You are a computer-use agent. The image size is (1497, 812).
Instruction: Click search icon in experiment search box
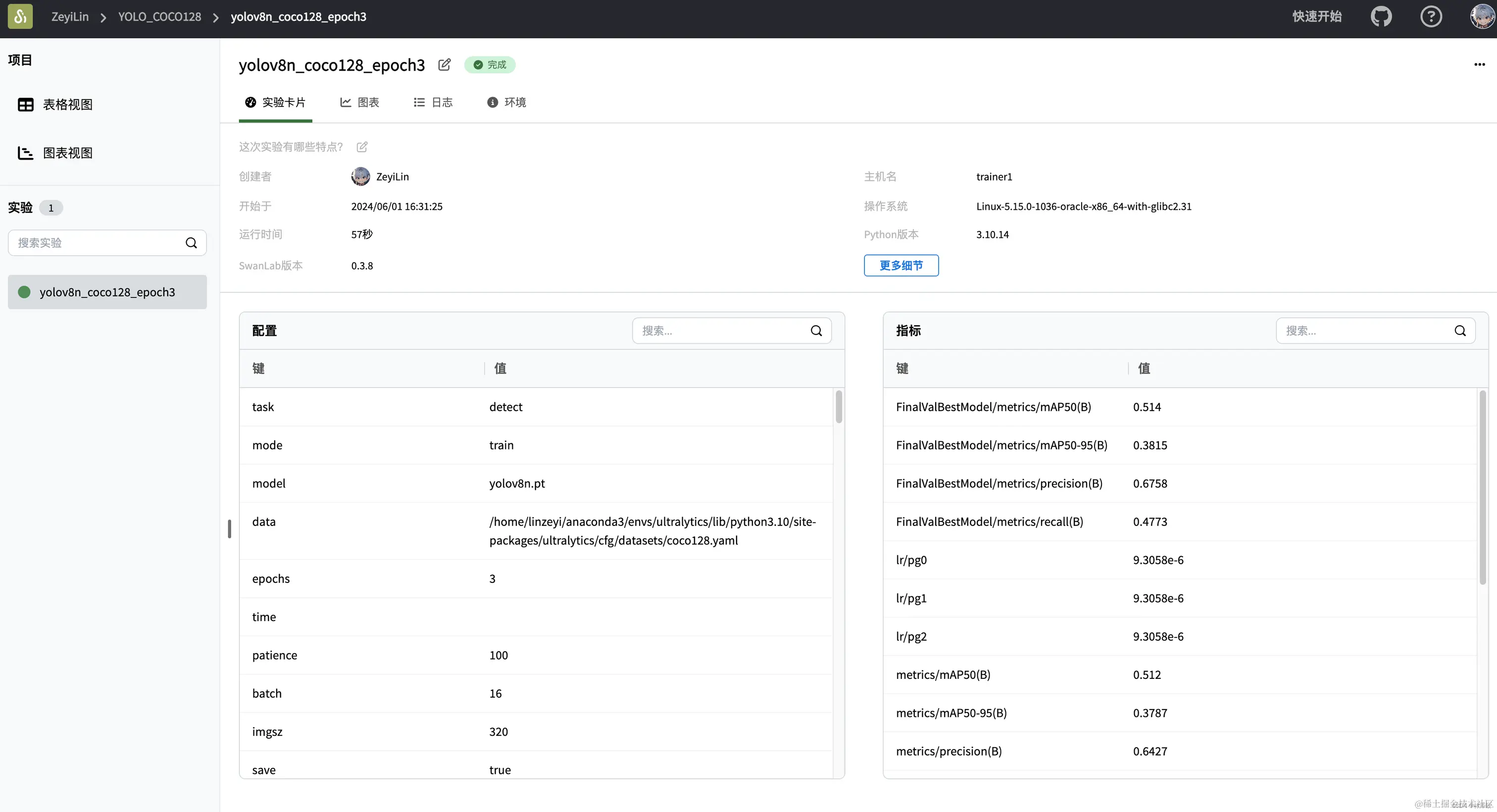click(x=191, y=243)
